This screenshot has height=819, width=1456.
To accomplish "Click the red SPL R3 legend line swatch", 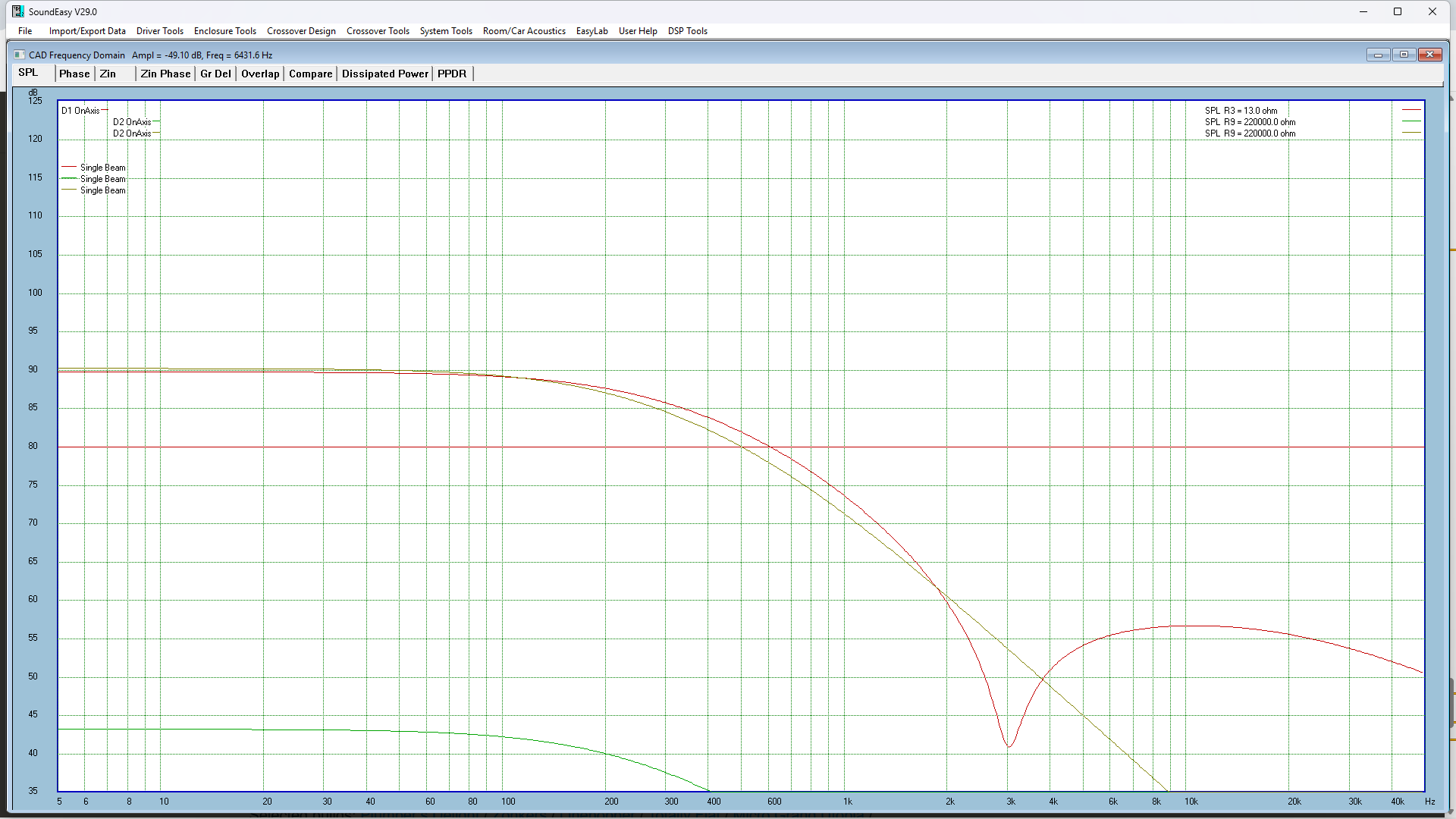I will (x=1410, y=111).
